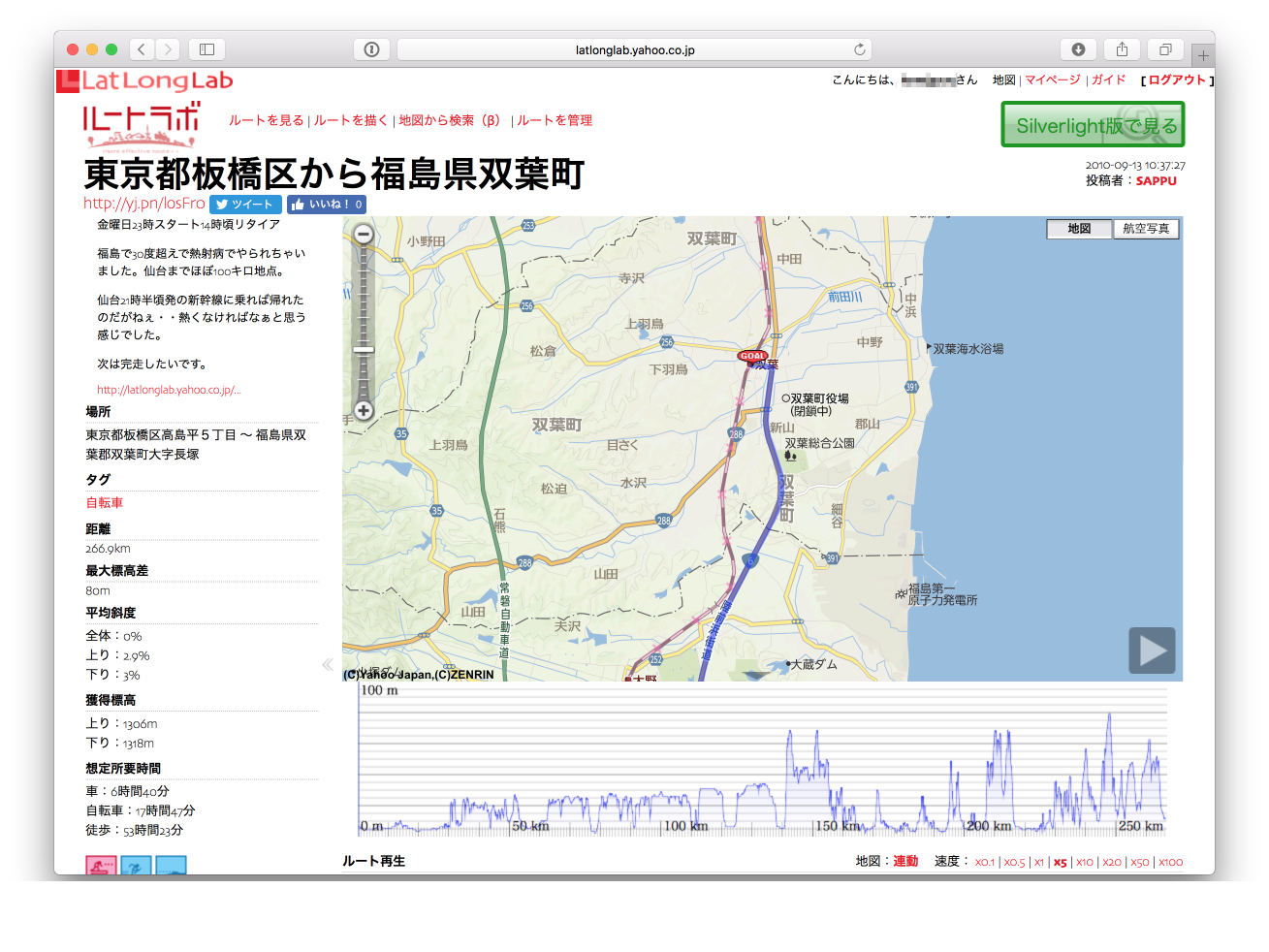Image resolution: width=1269 pixels, height=952 pixels.
Task: Click the GOAL marker on the map
Action: (752, 356)
